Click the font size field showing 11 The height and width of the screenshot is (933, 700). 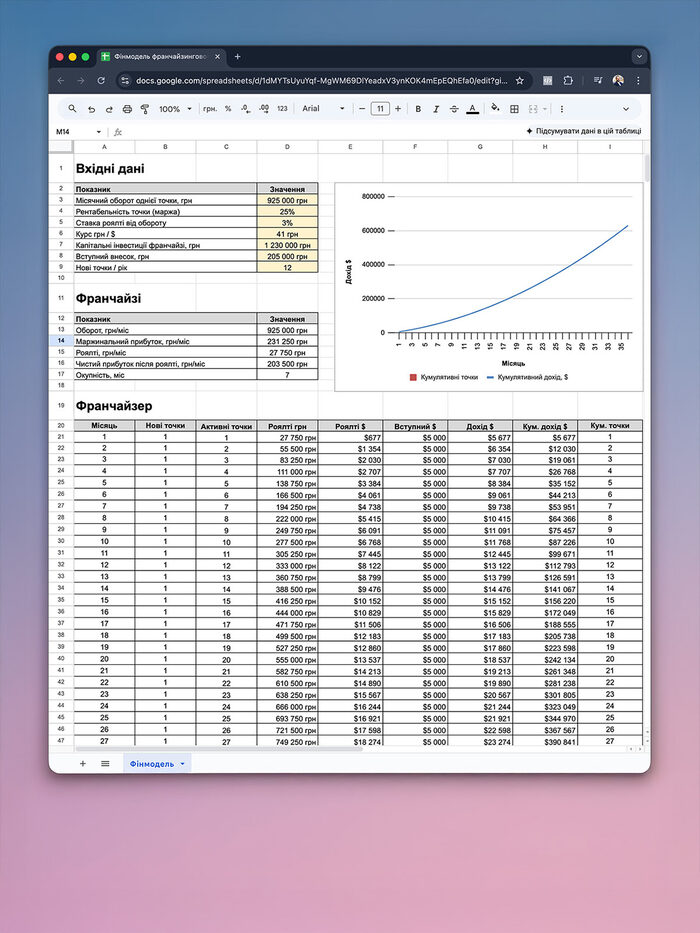tap(380, 109)
